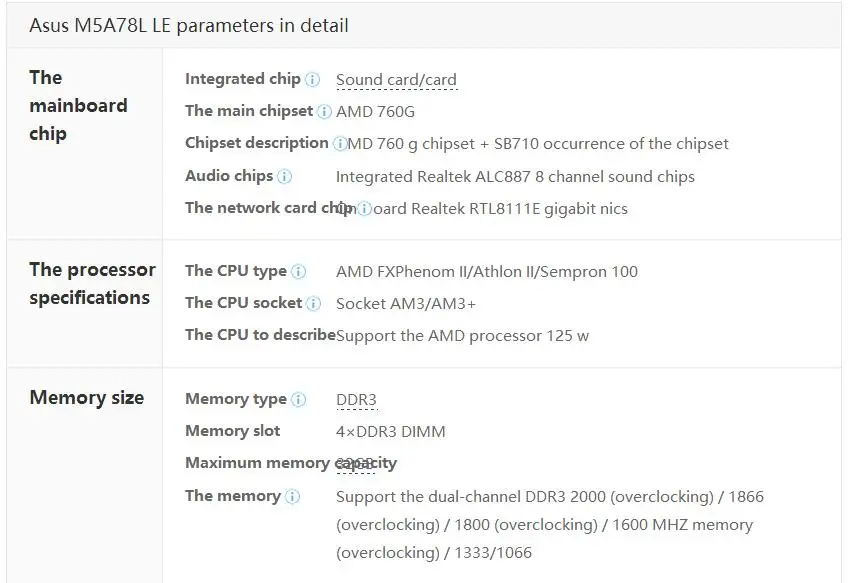Image resolution: width=856 pixels, height=583 pixels.
Task: Click info icon next to Integrated chip
Action: (x=312, y=80)
